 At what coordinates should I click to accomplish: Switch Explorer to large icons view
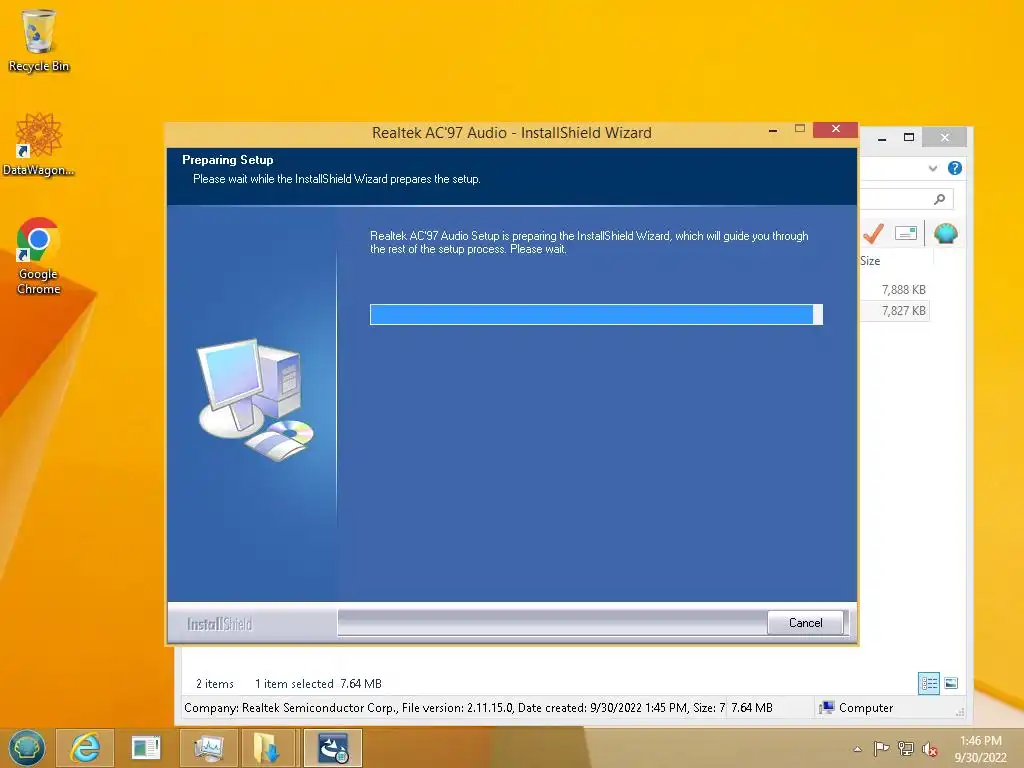click(952, 683)
